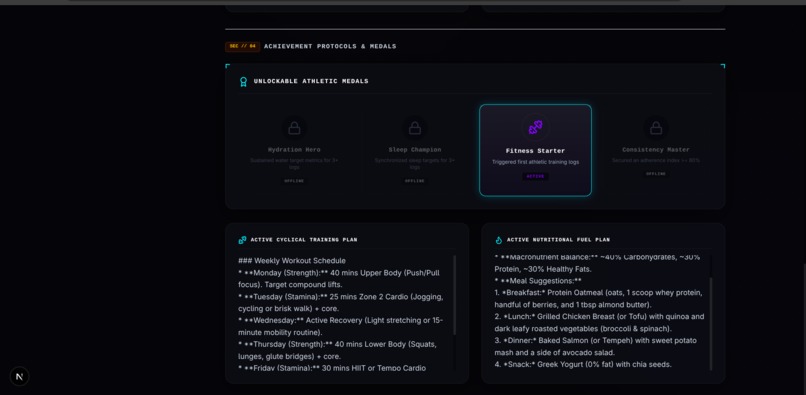Click the Tuesday (Stamina) workout line
Screen dimensions: 806x395
point(341,302)
